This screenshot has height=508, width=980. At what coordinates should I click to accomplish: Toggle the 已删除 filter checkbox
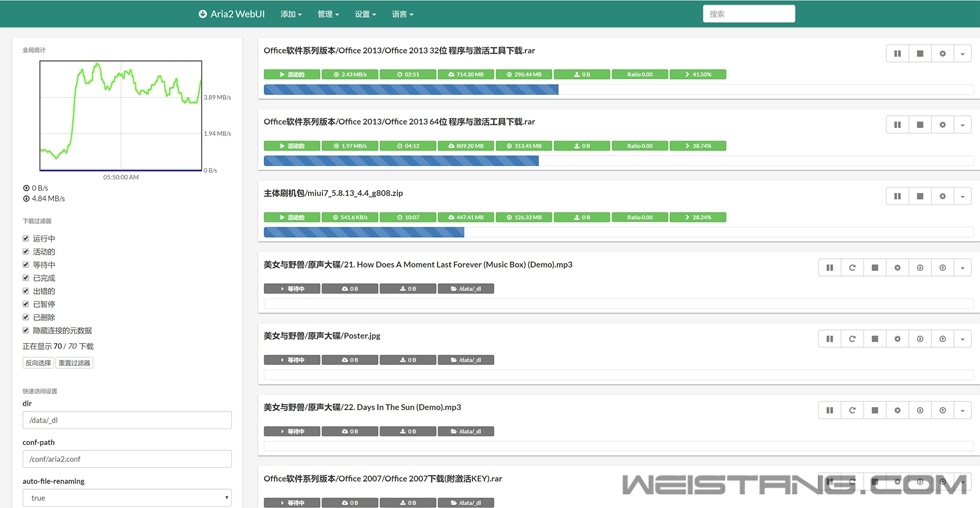point(26,317)
